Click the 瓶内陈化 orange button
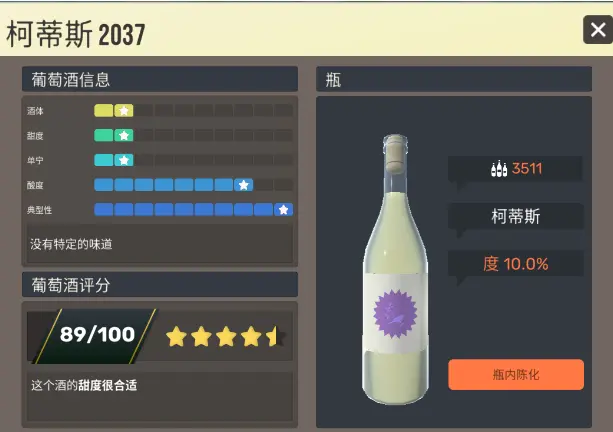Screen dimensions: 613x432 [x=516, y=375]
